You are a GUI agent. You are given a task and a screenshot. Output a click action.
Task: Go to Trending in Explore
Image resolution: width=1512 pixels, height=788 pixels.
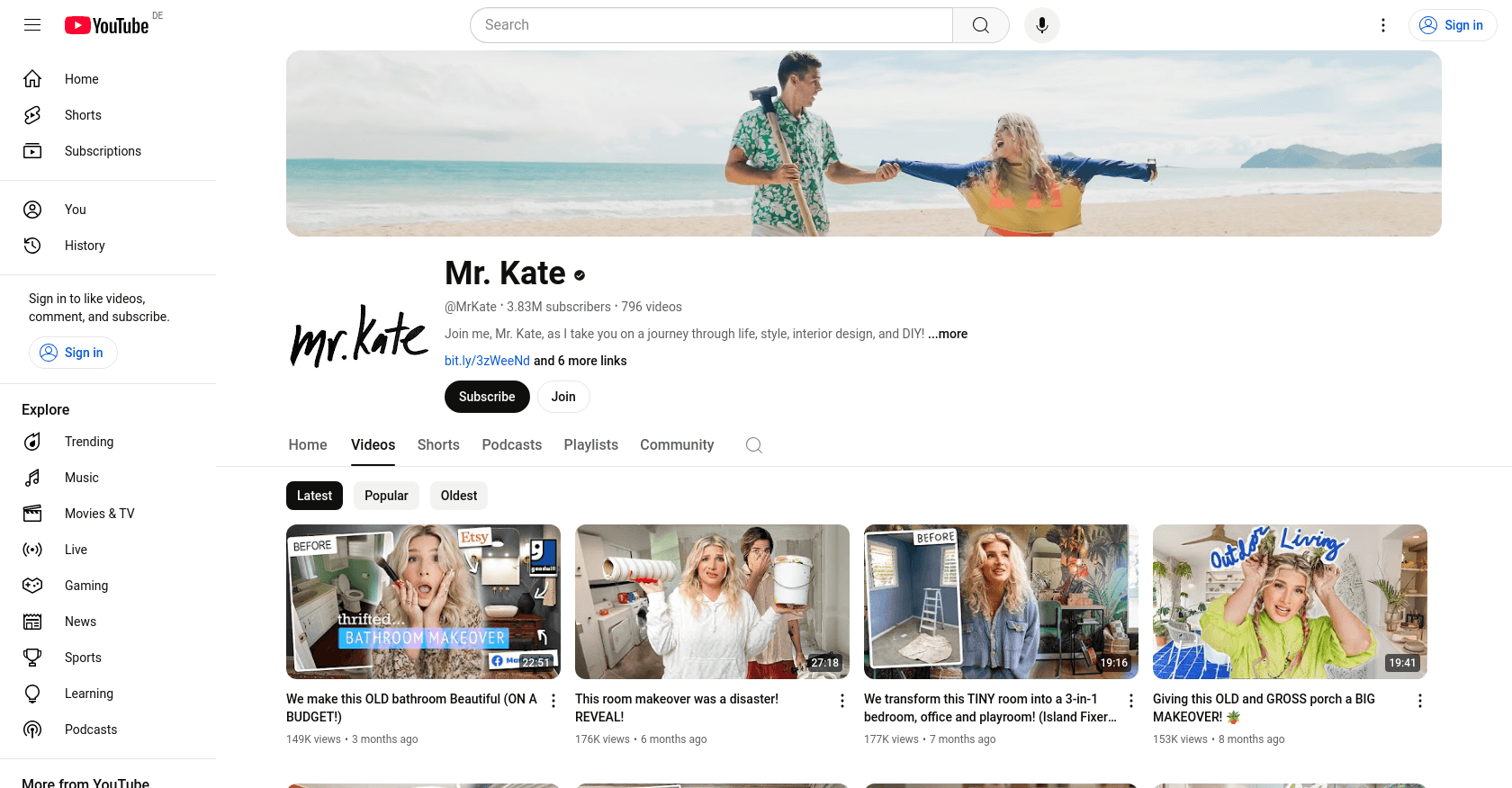pyautogui.click(x=88, y=442)
